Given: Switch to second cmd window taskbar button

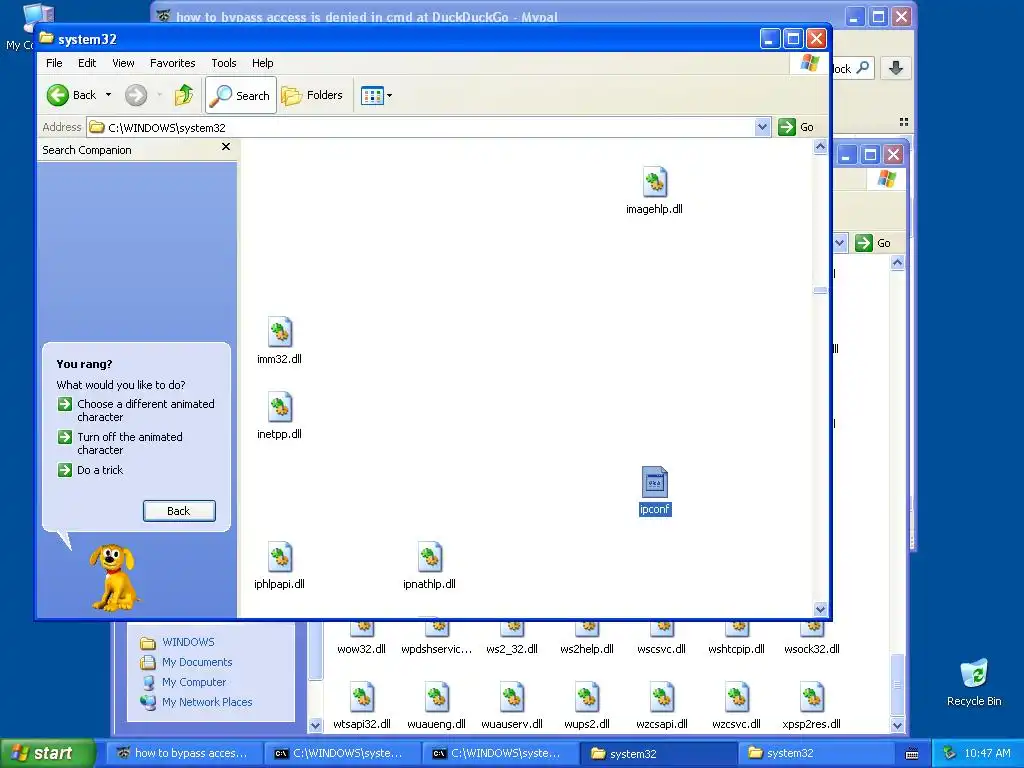Looking at the screenshot, I should (x=501, y=753).
